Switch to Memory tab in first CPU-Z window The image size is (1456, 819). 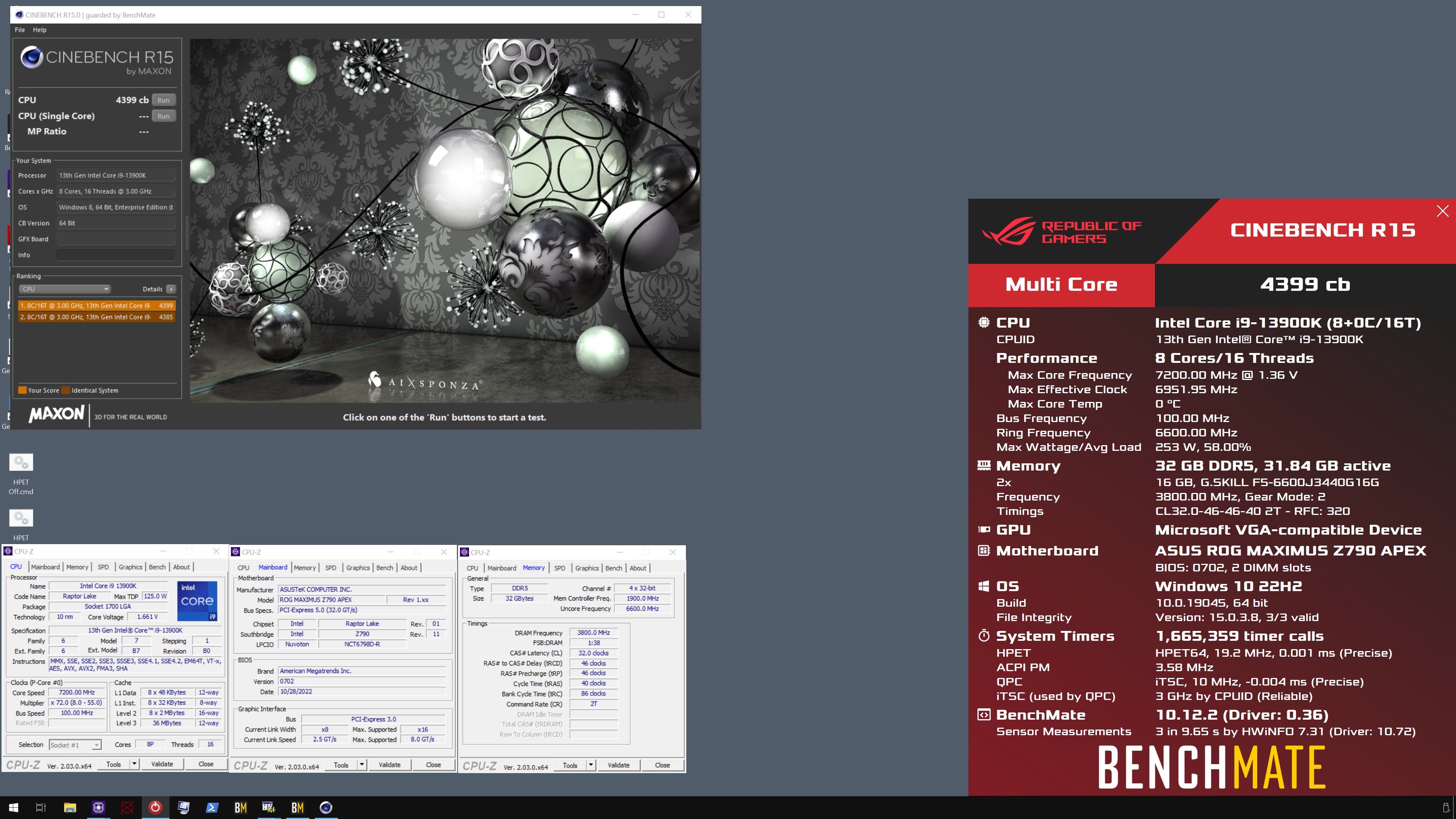coord(77,567)
